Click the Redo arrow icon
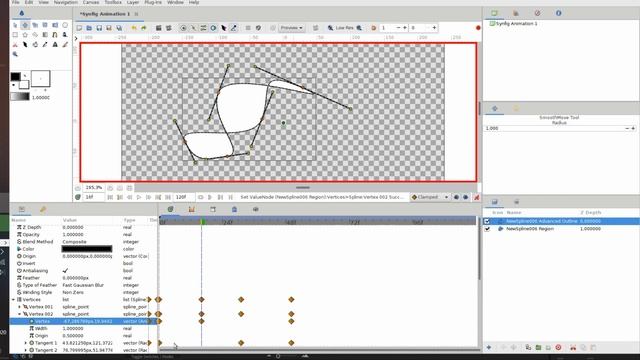640x360 pixels. click(x=144, y=28)
